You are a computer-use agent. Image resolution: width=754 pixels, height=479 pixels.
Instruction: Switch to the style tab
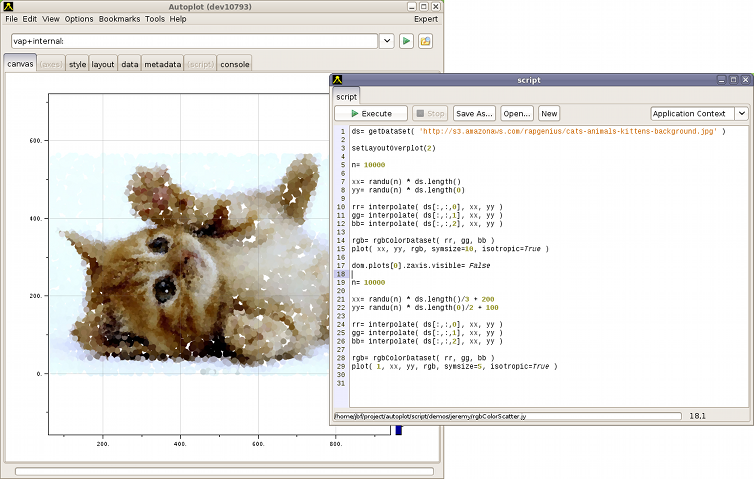tap(77, 64)
